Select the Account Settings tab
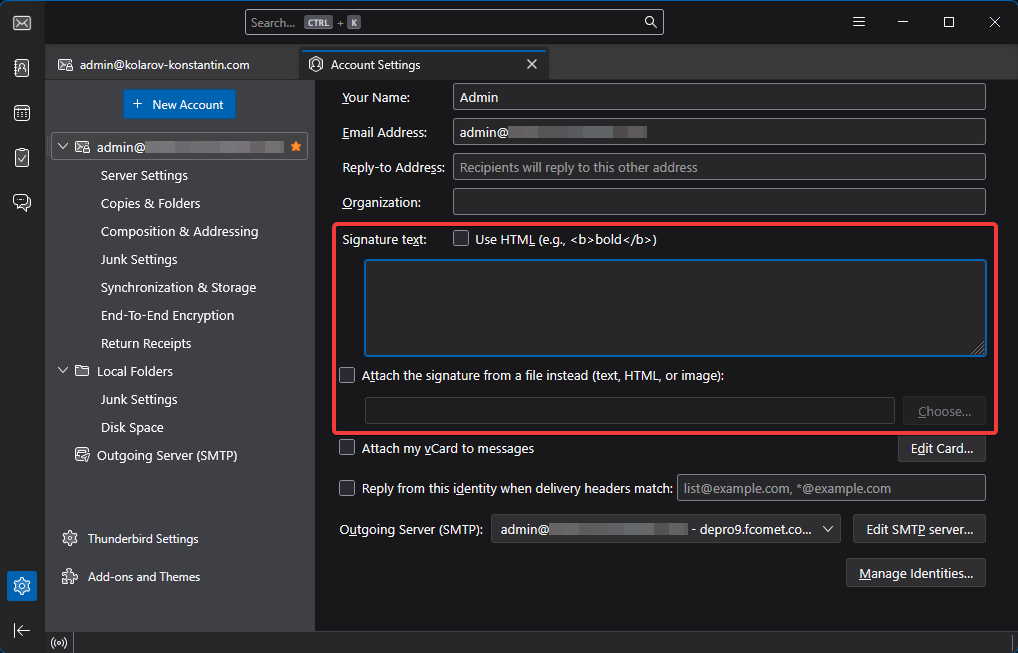This screenshot has width=1018, height=653. tap(424, 64)
